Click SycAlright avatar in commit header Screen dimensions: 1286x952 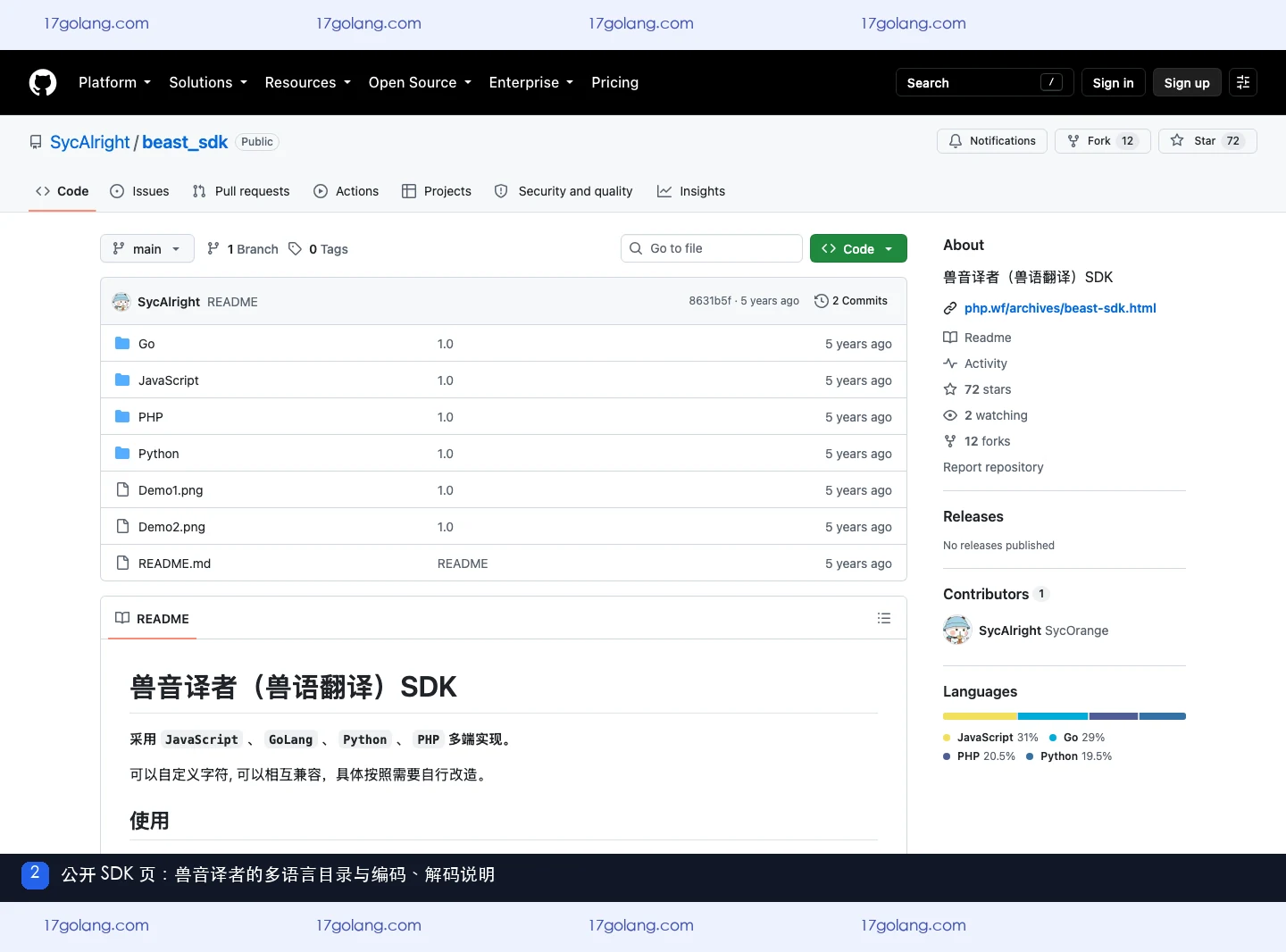(x=121, y=302)
